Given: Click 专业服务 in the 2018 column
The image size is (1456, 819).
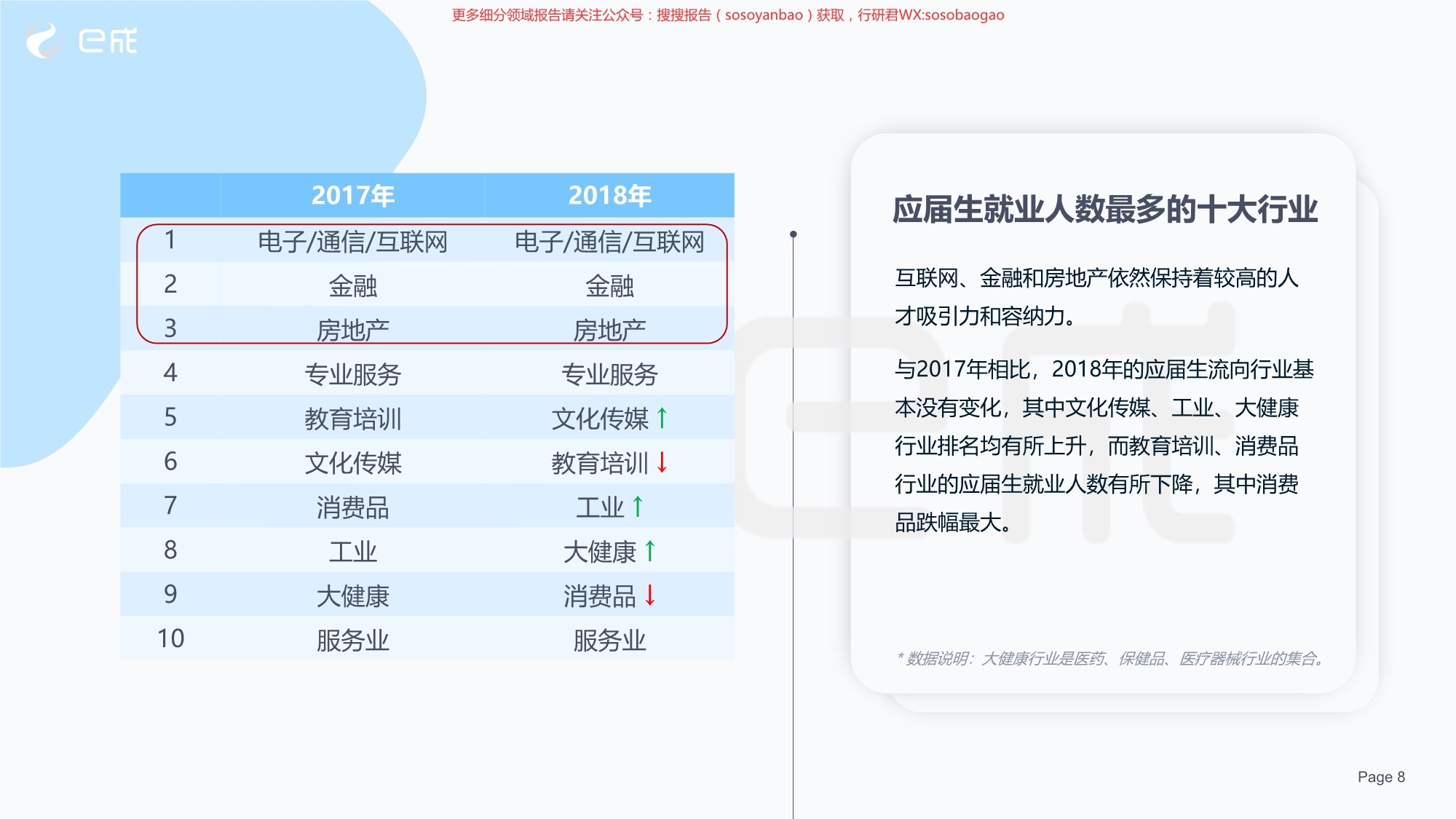Looking at the screenshot, I should click(x=610, y=375).
